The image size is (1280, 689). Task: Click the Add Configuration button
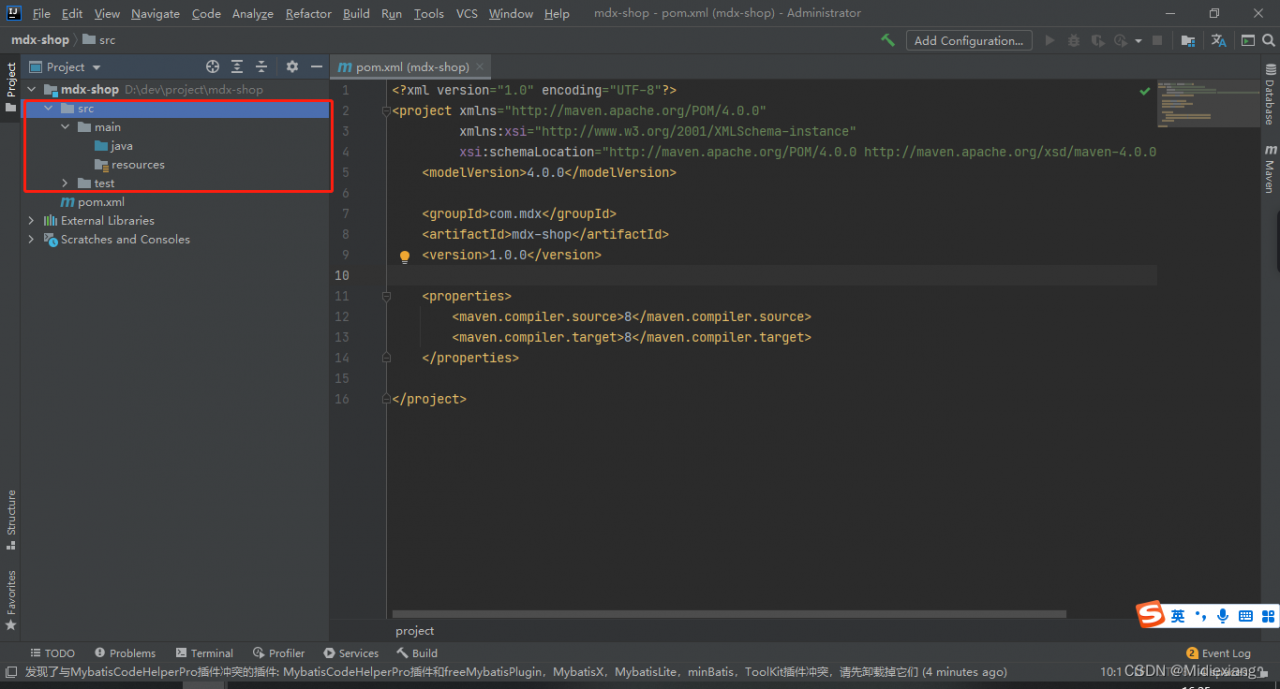click(x=968, y=41)
